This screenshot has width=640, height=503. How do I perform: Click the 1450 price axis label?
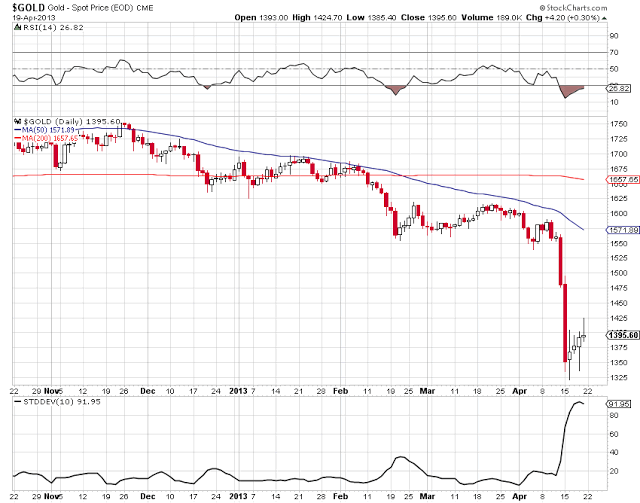click(x=619, y=303)
